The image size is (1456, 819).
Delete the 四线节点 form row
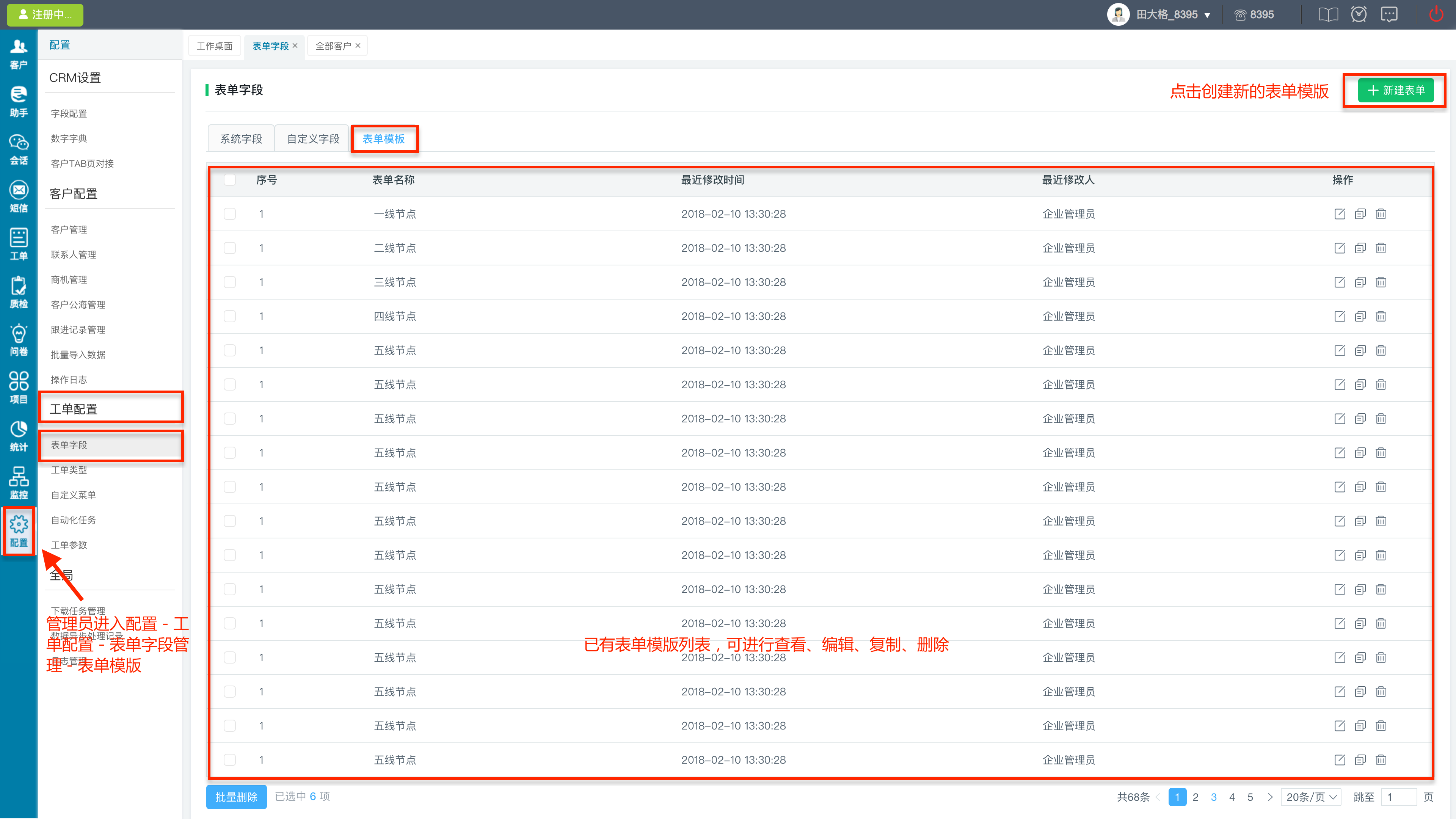click(x=1381, y=316)
